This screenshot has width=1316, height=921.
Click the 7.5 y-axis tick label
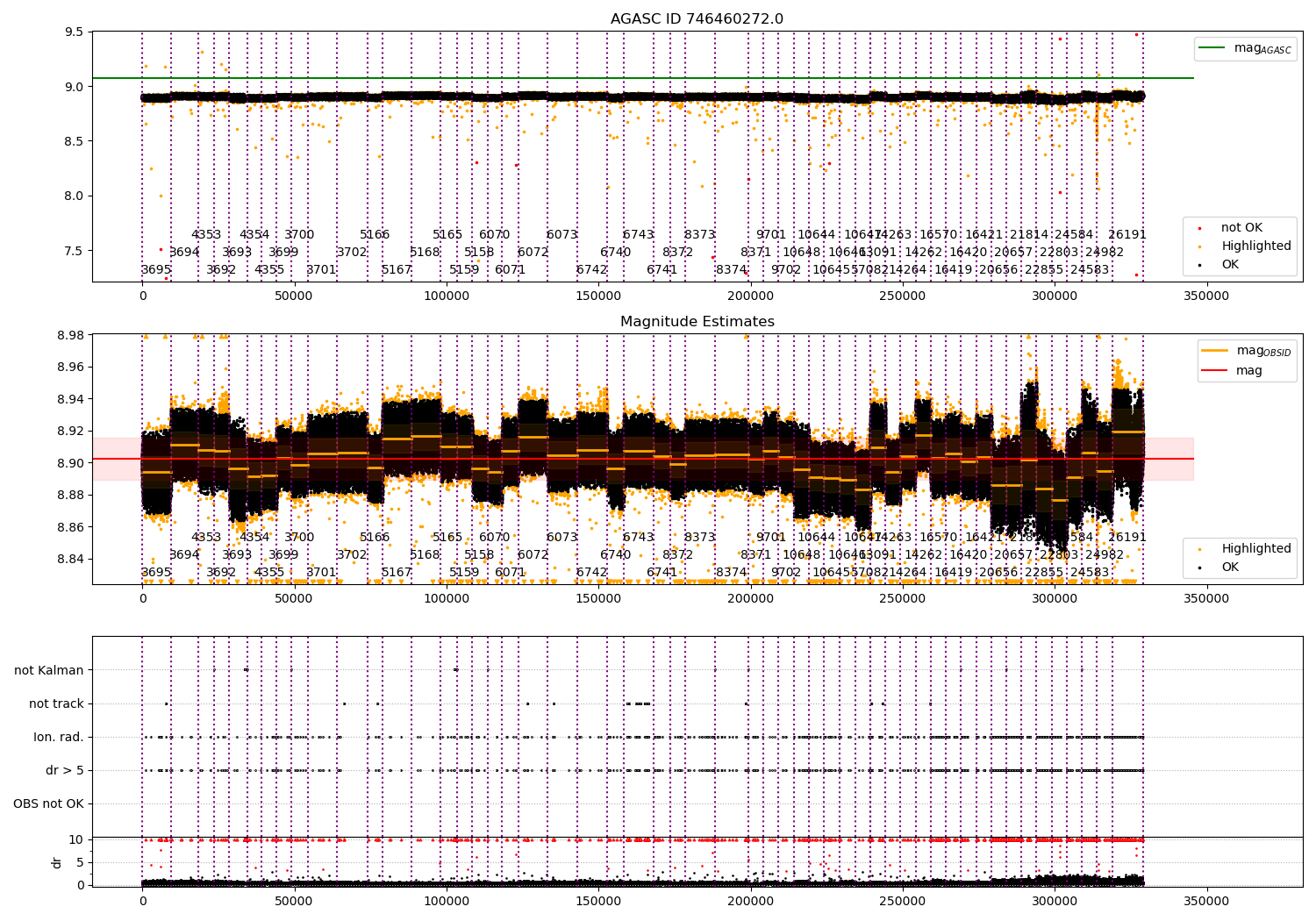[75, 251]
